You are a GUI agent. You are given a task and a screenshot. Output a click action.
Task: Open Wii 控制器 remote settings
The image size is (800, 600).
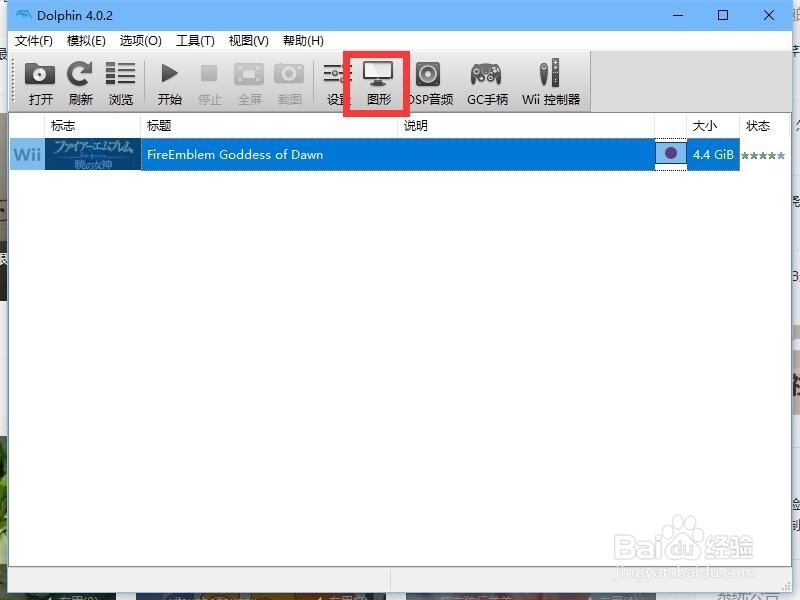point(550,73)
